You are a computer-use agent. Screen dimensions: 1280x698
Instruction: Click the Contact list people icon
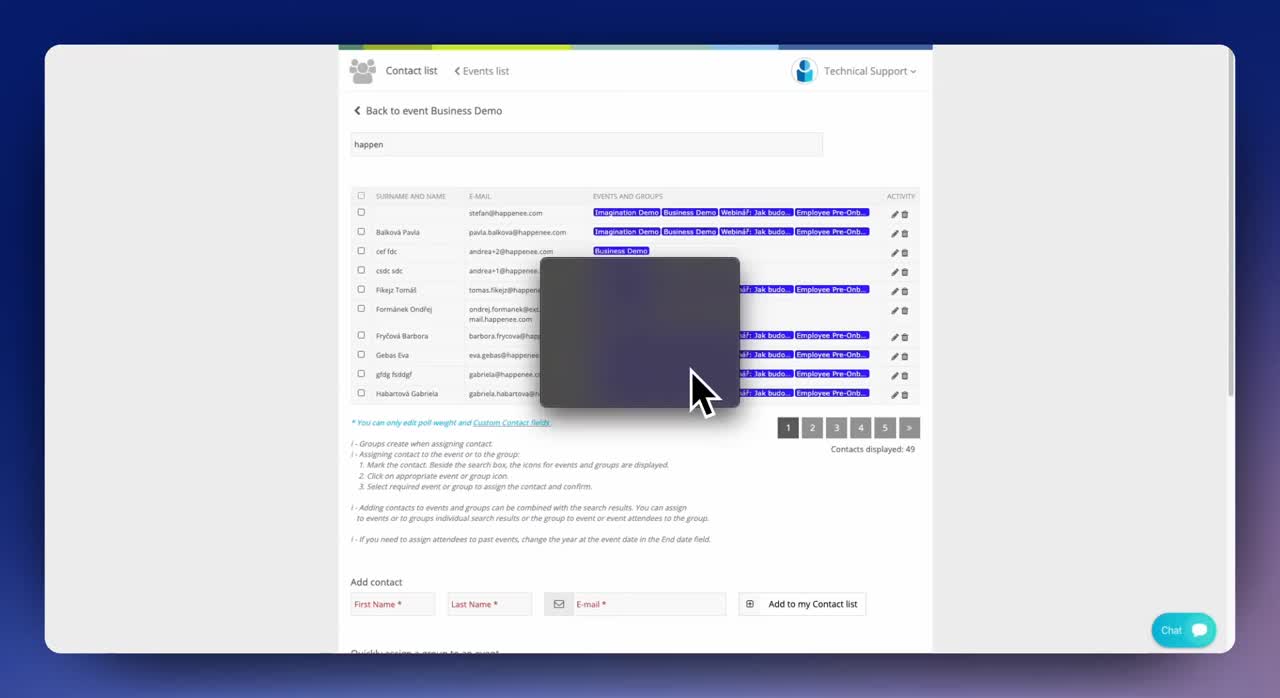(362, 71)
